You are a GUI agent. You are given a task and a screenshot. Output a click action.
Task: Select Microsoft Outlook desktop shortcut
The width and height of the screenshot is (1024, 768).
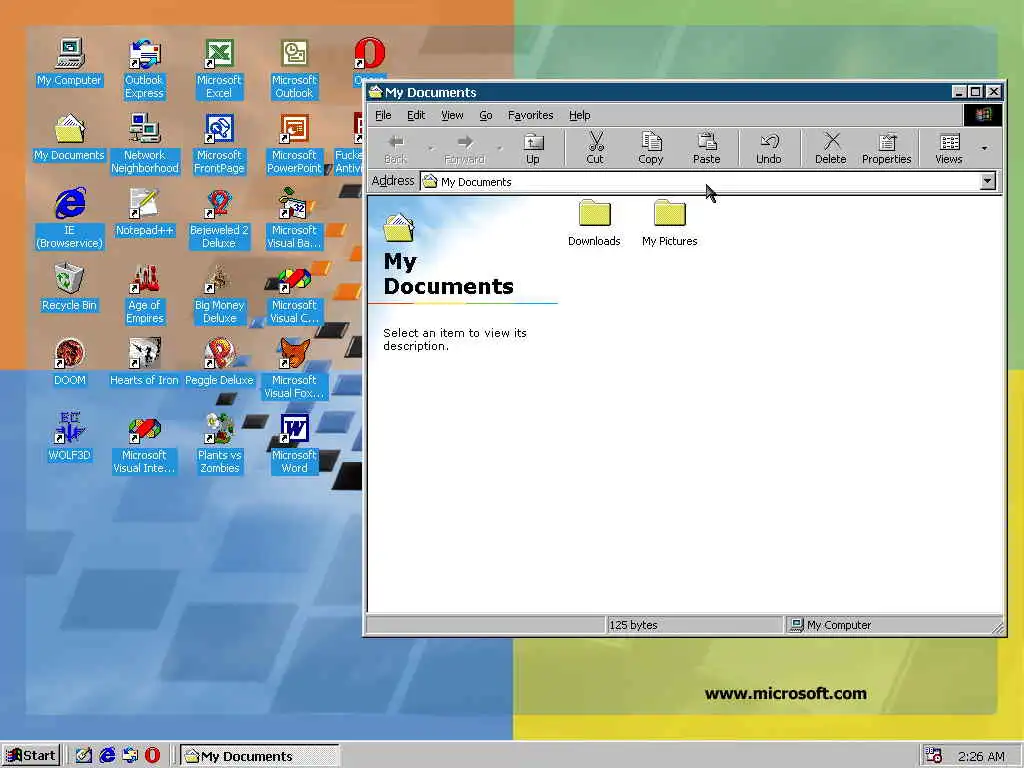coord(295,69)
